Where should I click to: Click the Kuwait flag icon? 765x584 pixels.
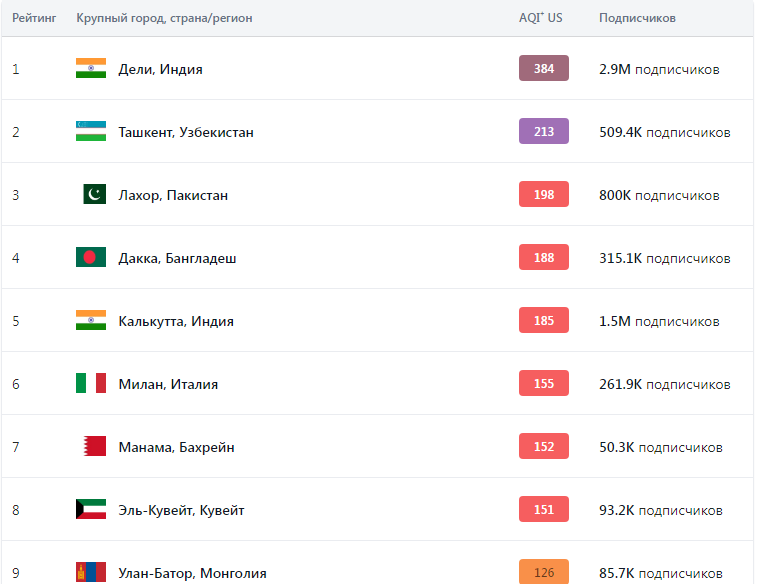point(91,510)
